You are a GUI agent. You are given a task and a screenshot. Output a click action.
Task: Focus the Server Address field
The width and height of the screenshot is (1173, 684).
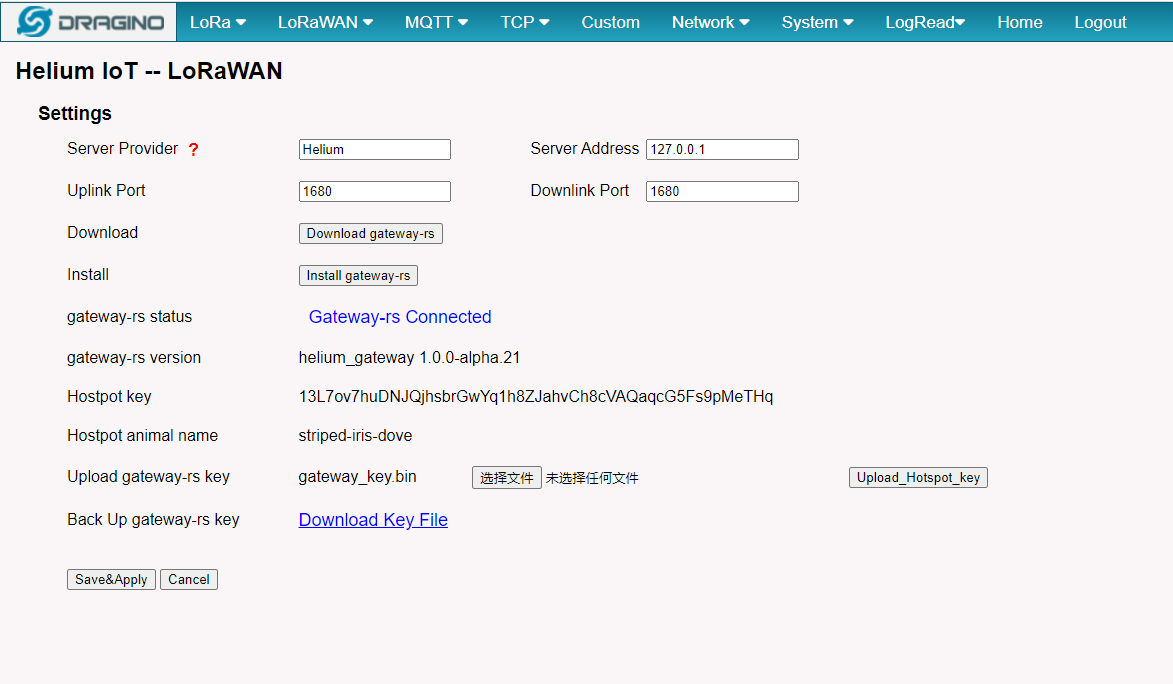(x=722, y=150)
